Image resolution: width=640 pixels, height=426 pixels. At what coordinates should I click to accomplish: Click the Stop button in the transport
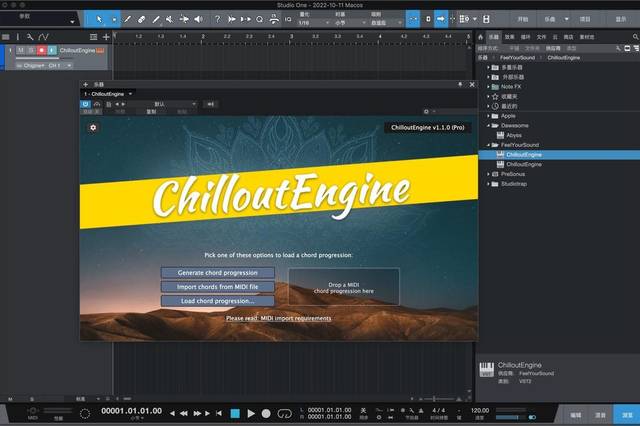[235, 414]
